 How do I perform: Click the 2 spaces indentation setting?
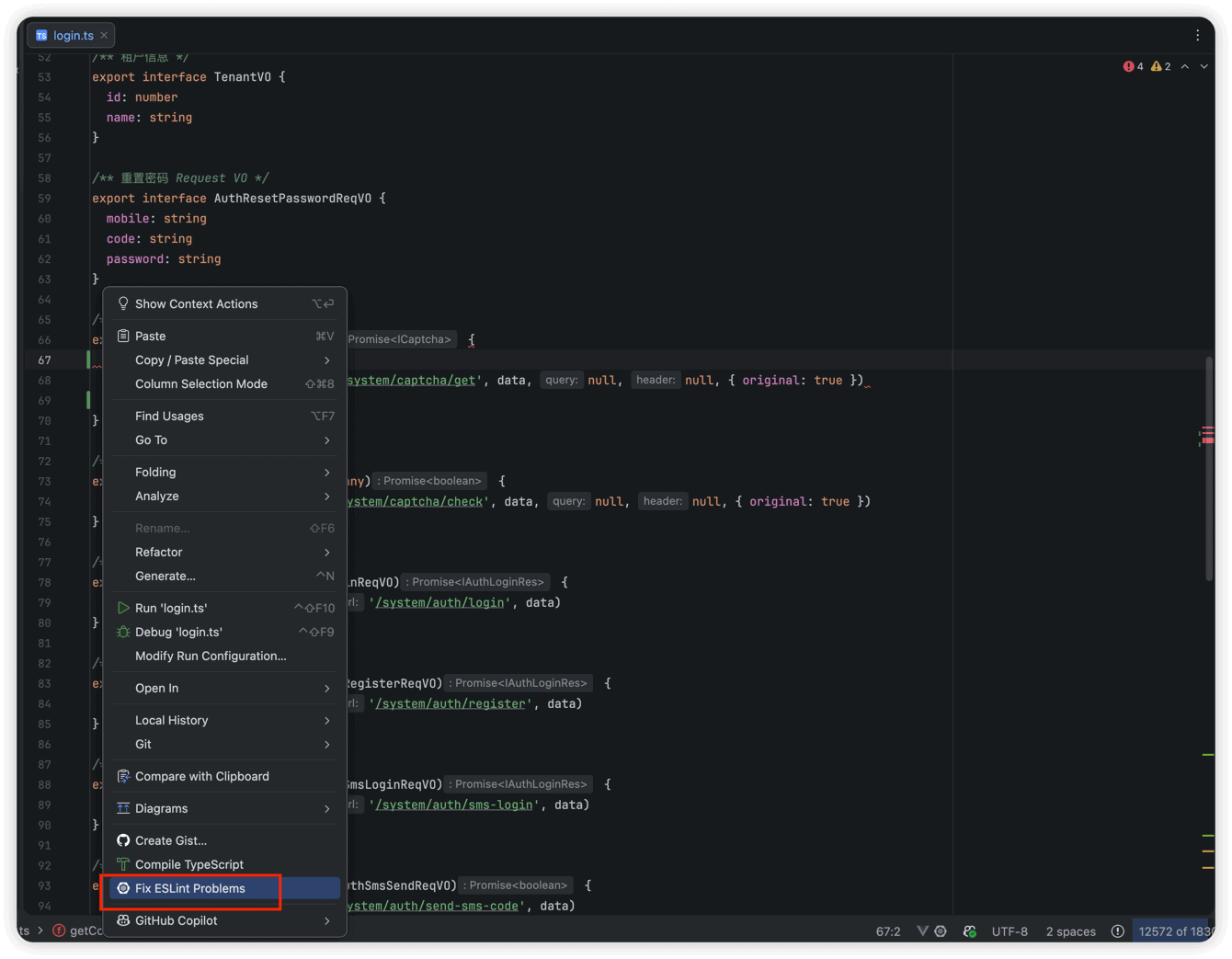pos(1070,930)
